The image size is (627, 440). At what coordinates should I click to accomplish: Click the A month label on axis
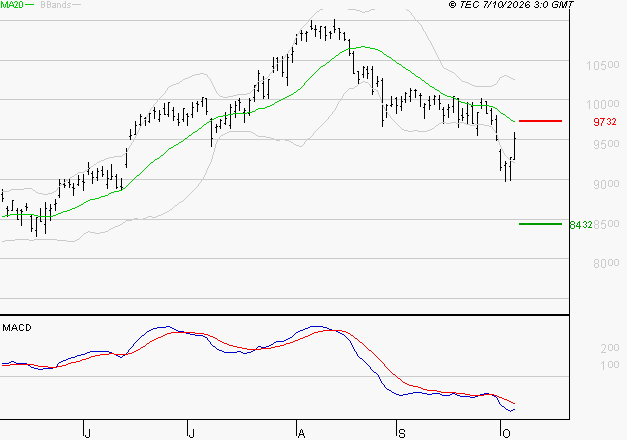(x=302, y=434)
